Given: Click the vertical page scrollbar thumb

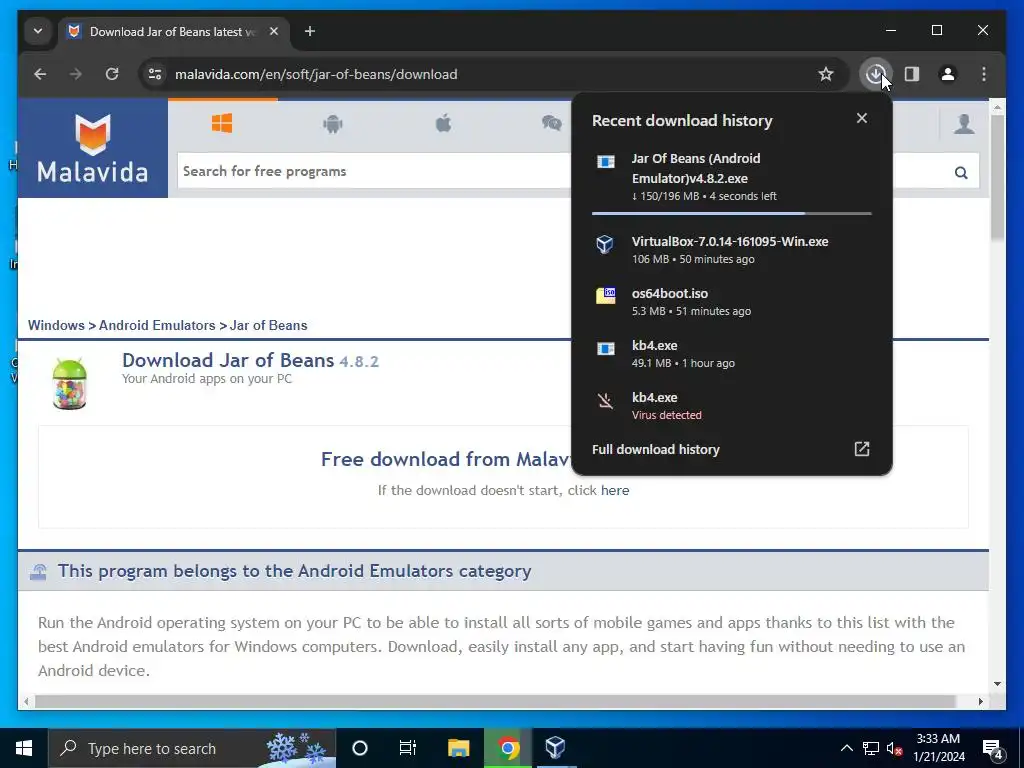Looking at the screenshot, I should tap(997, 177).
